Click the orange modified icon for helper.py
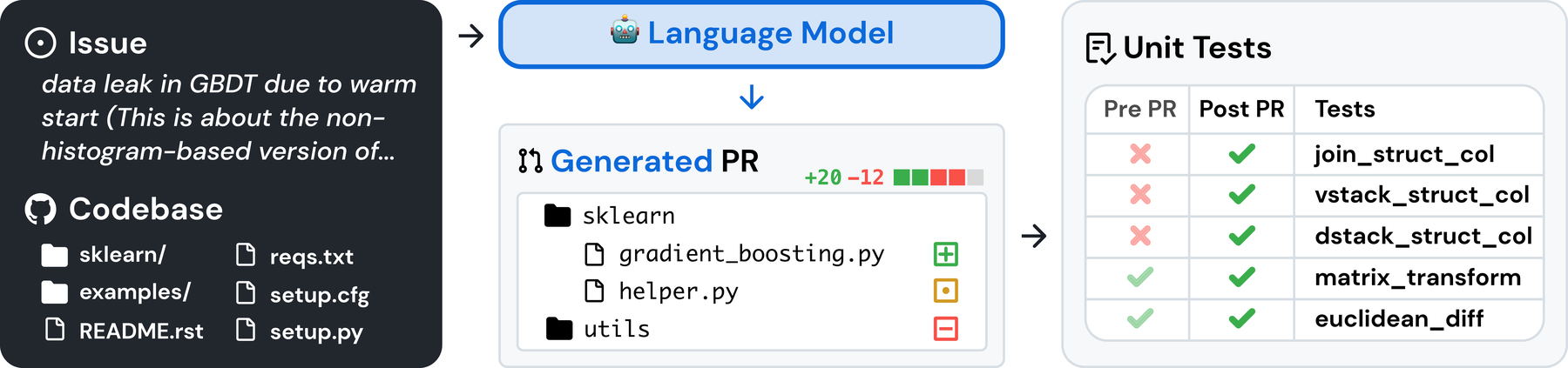Screen dimensions: 1568x368 [946, 291]
